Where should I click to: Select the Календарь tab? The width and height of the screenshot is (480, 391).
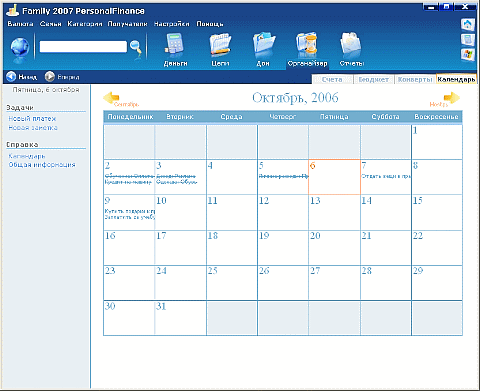456,79
